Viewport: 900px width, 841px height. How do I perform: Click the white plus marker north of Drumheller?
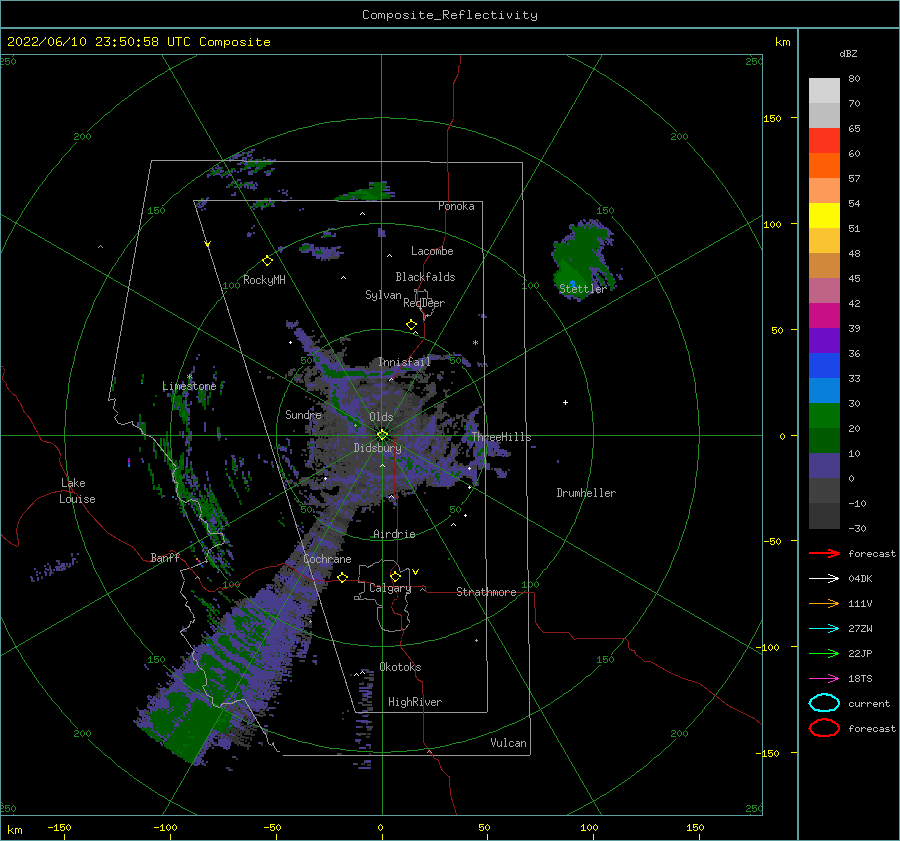tap(565, 402)
